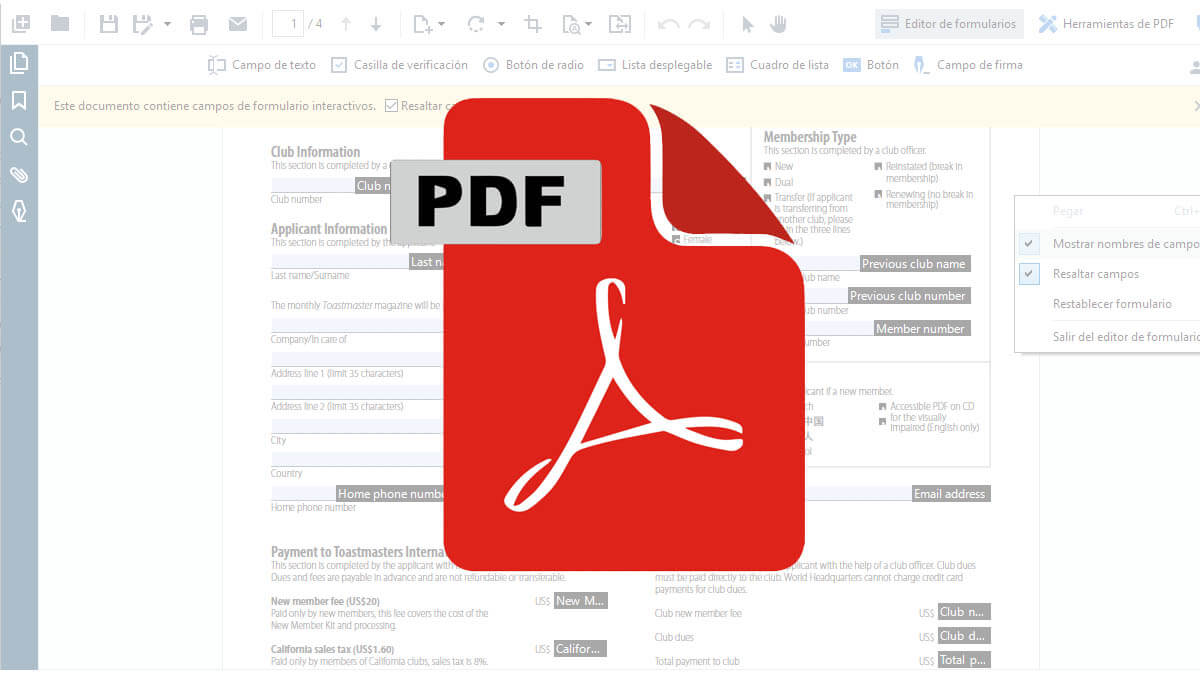Choose Restablecer formulario from the menu
Viewport: 1200px width, 675px height.
coord(1109,304)
